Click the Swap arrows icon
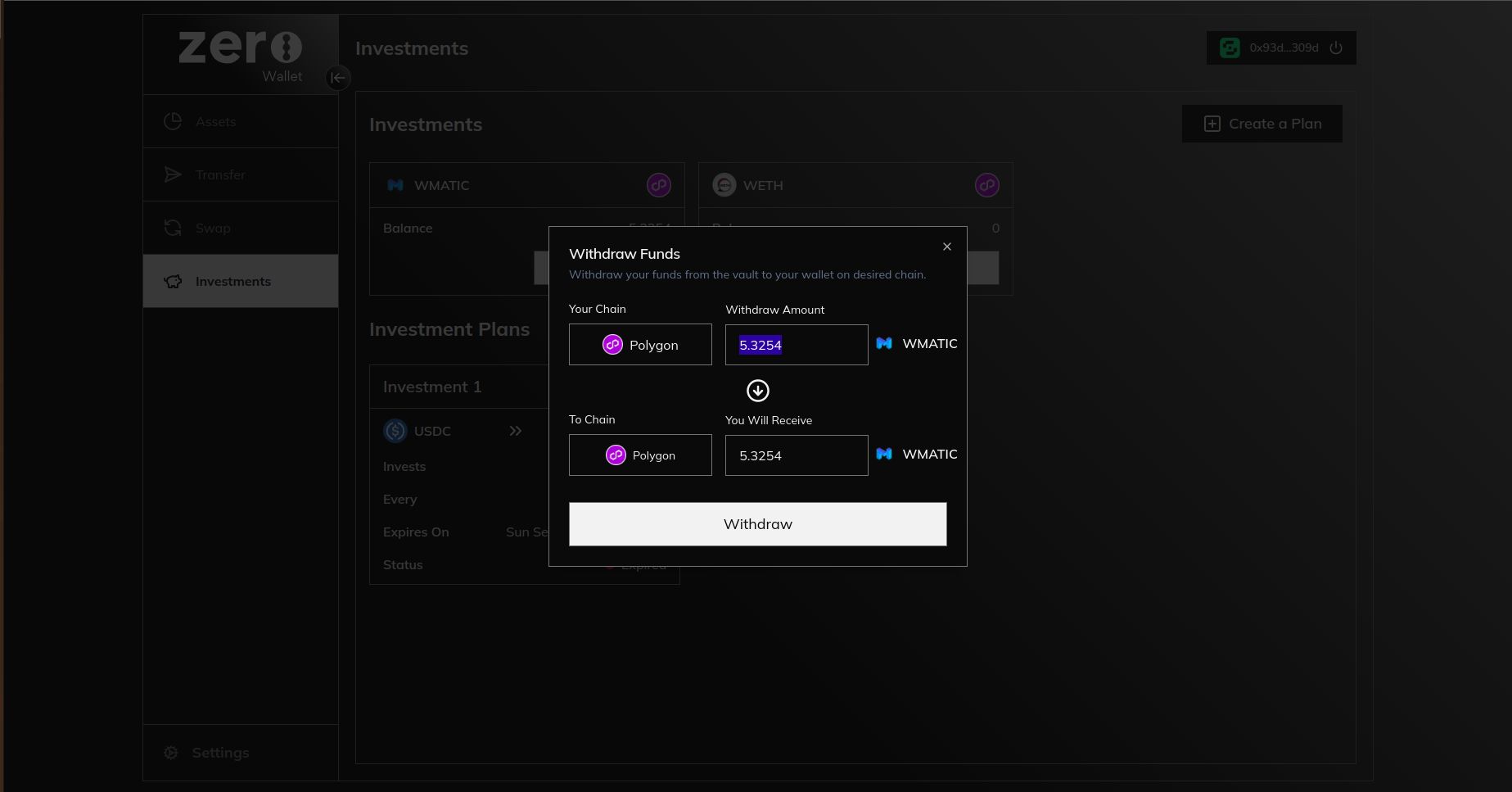The height and width of the screenshot is (792, 1512). (x=173, y=228)
